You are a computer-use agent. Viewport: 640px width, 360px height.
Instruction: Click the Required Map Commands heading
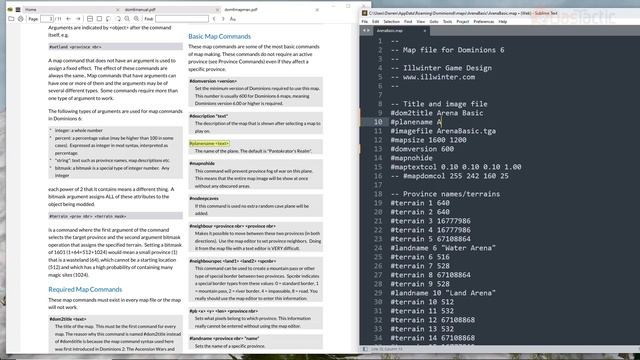pyautogui.click(x=85, y=289)
